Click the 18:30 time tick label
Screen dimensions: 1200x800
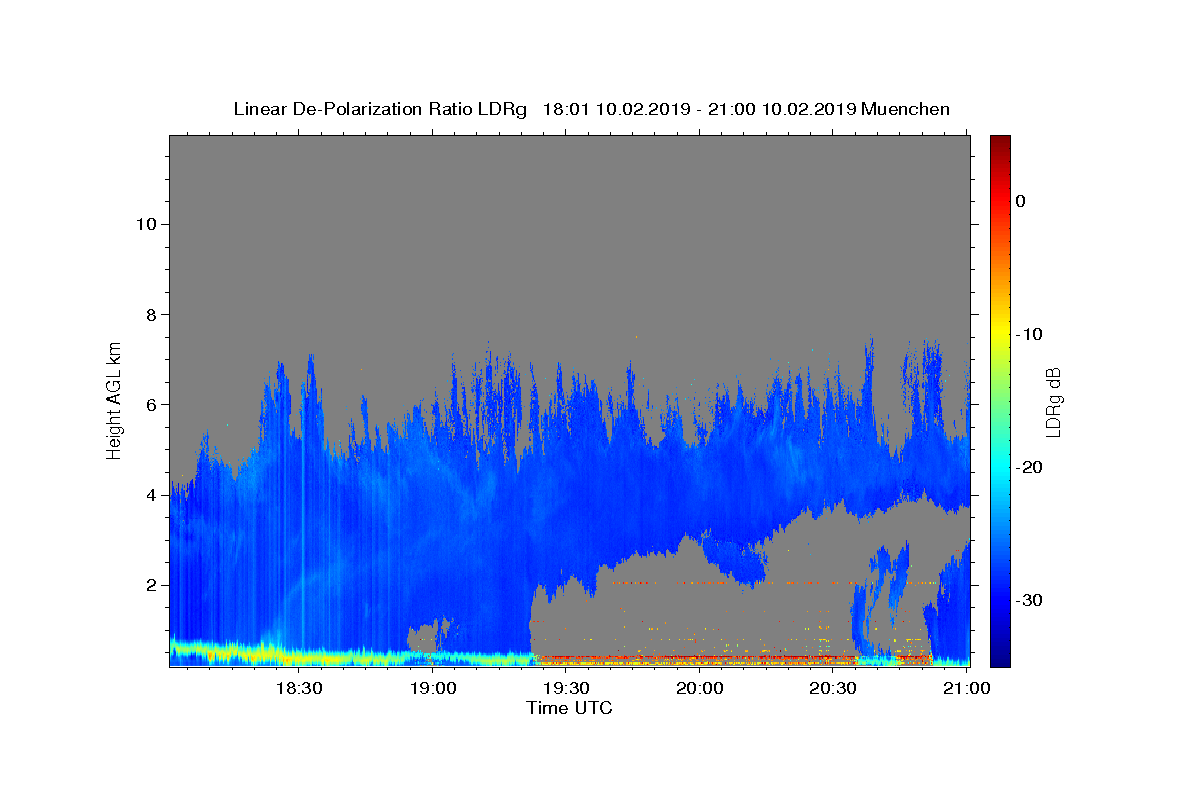click(x=298, y=689)
